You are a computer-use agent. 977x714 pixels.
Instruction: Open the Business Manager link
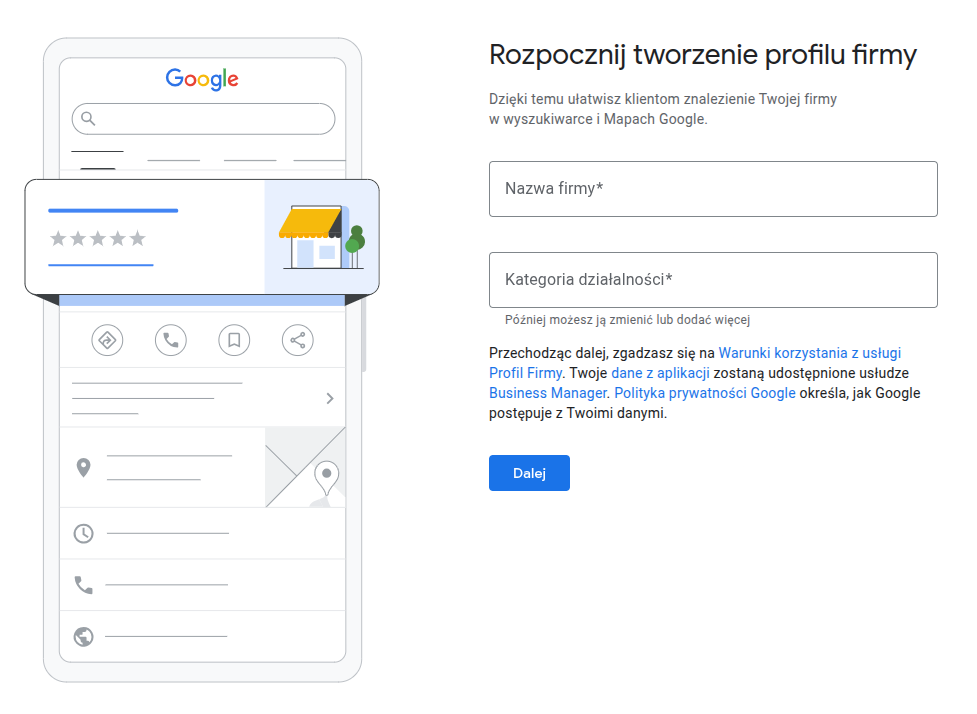click(542, 393)
